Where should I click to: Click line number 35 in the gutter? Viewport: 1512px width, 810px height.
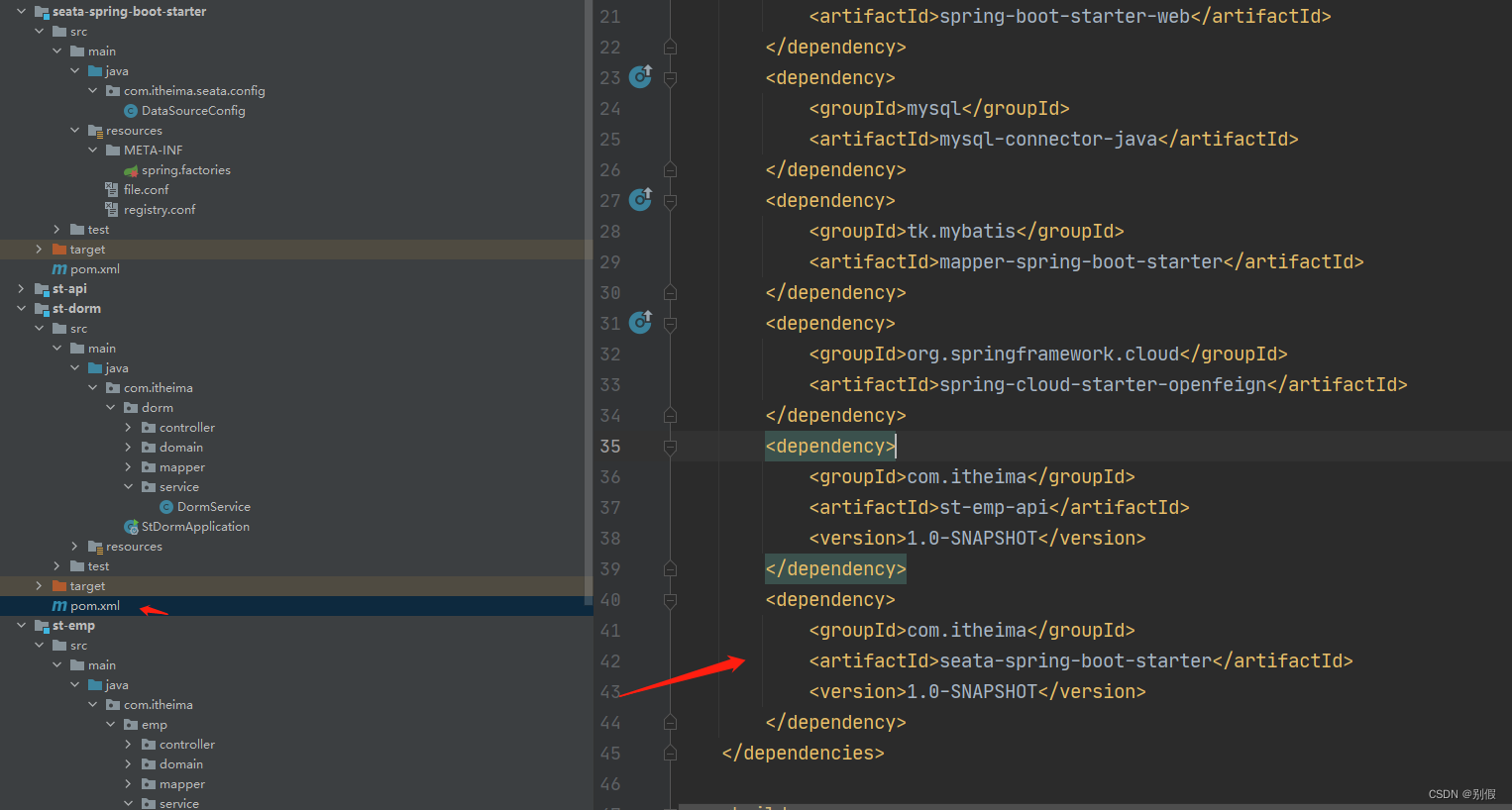click(x=610, y=446)
